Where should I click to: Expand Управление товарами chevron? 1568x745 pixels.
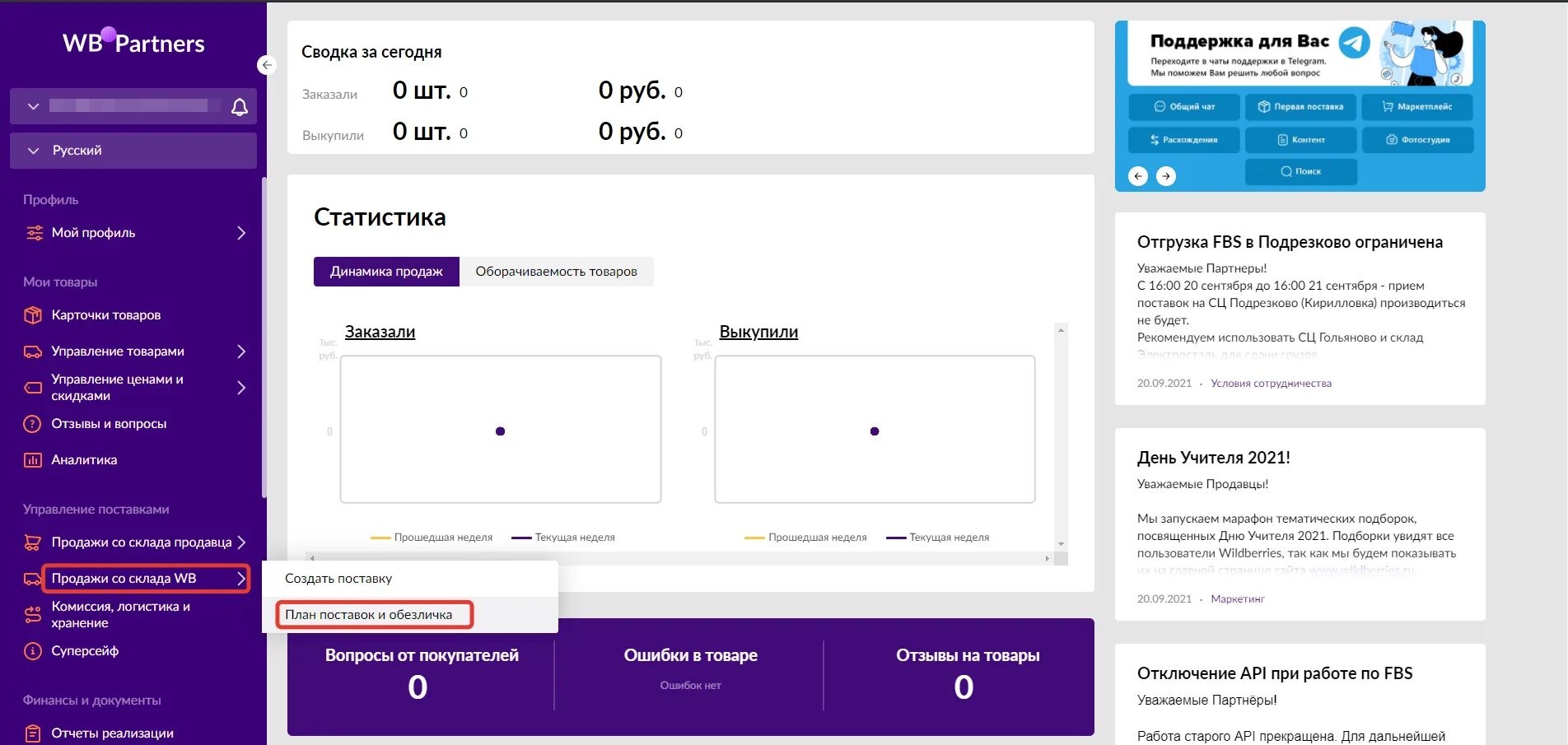pos(241,352)
